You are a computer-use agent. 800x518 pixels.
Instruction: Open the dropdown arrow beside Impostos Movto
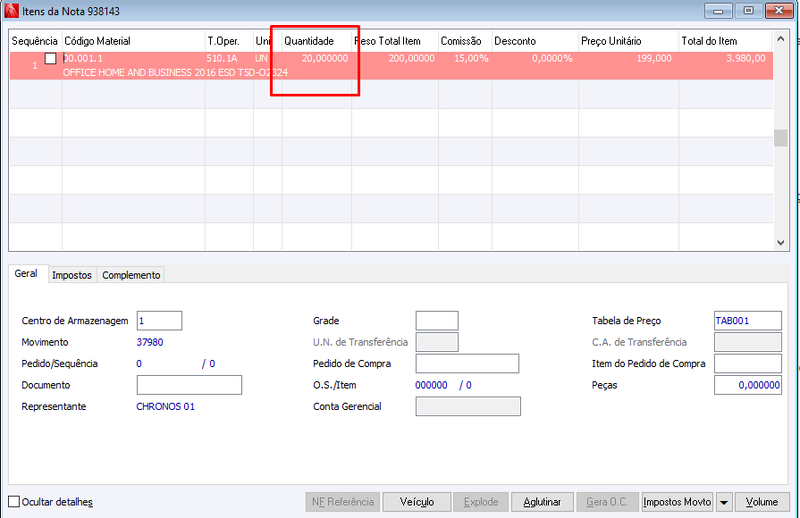tap(724, 502)
